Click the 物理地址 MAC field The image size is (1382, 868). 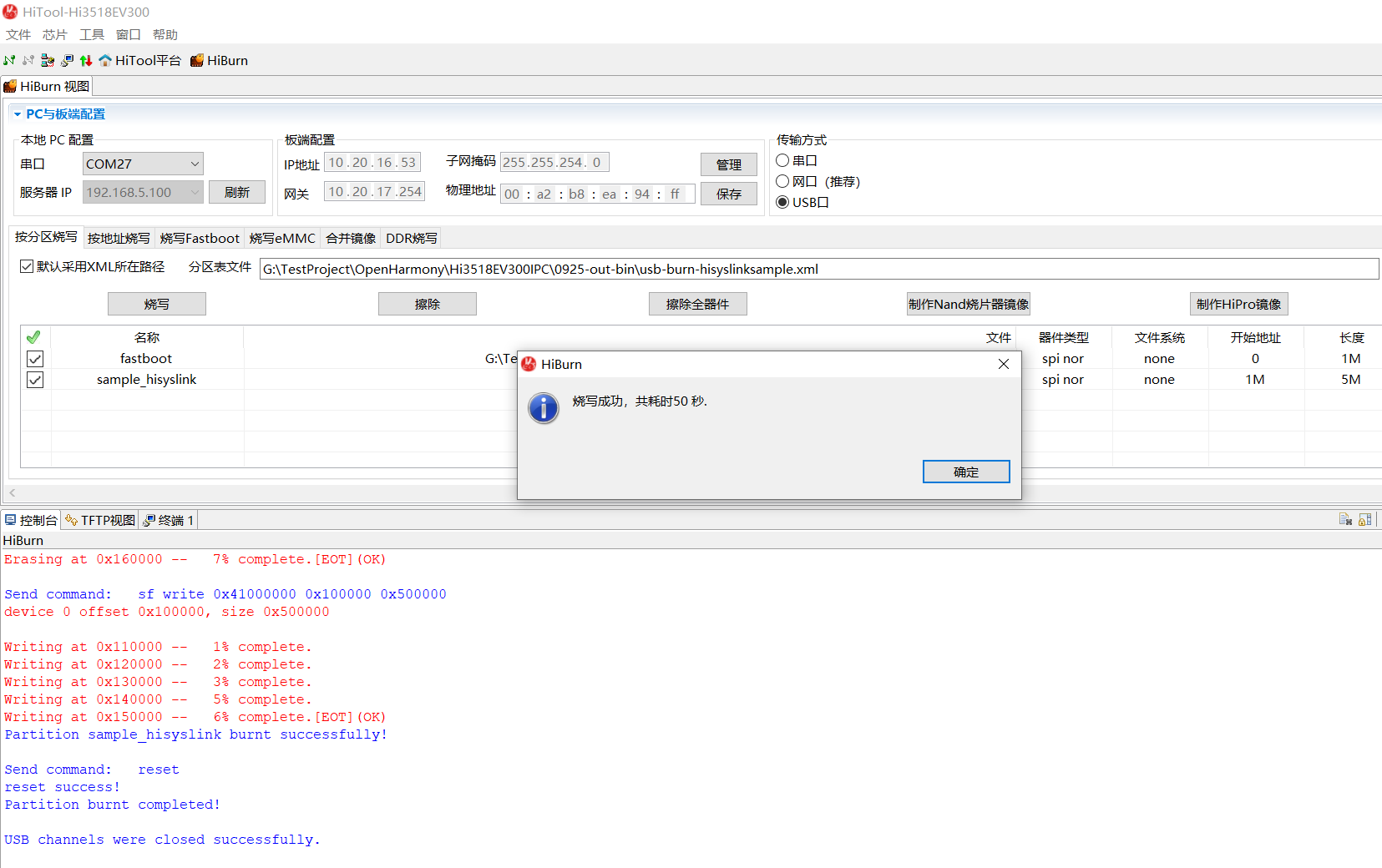(597, 194)
